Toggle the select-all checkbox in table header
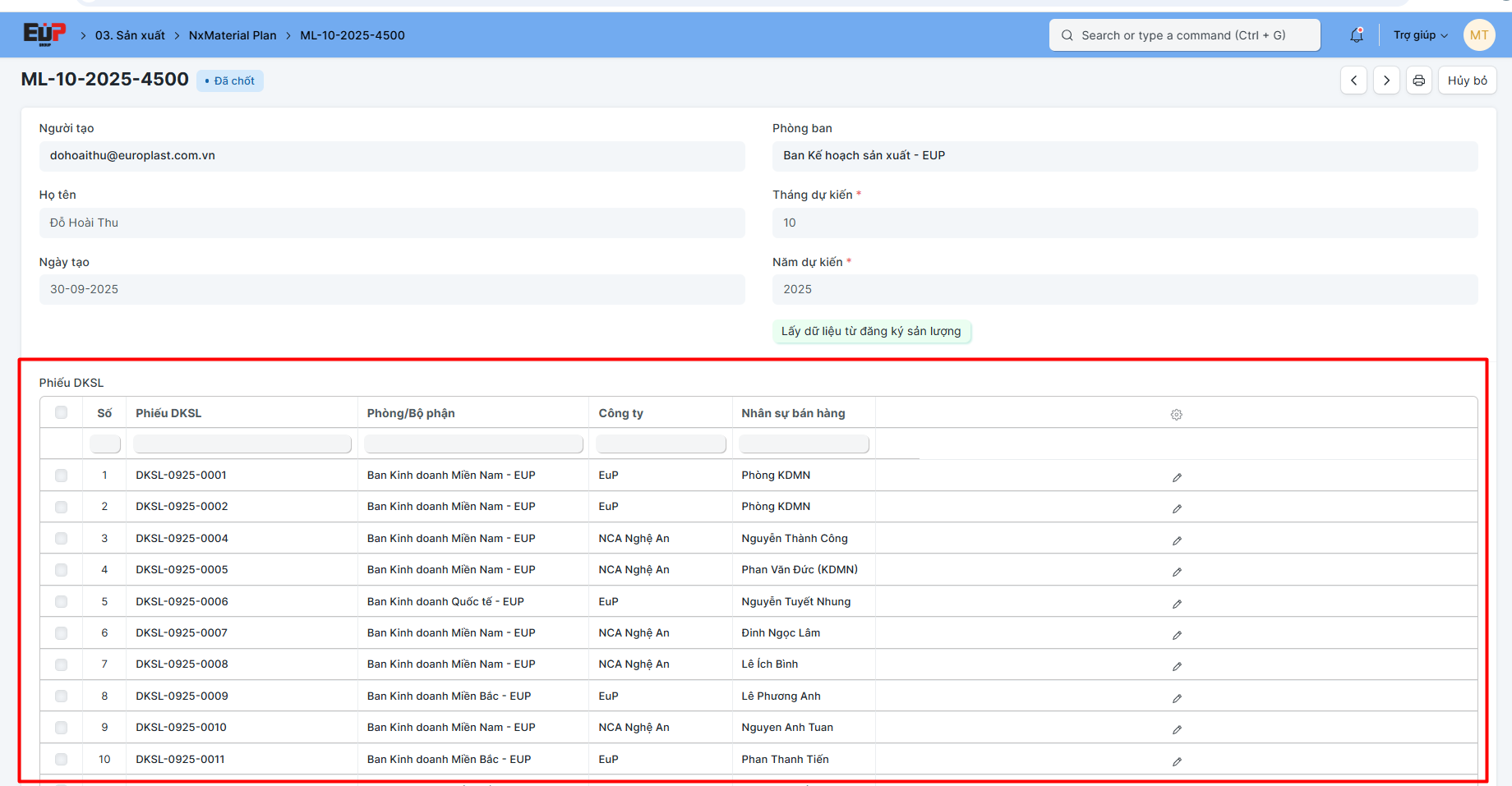The height and width of the screenshot is (786, 1512). pos(62,412)
